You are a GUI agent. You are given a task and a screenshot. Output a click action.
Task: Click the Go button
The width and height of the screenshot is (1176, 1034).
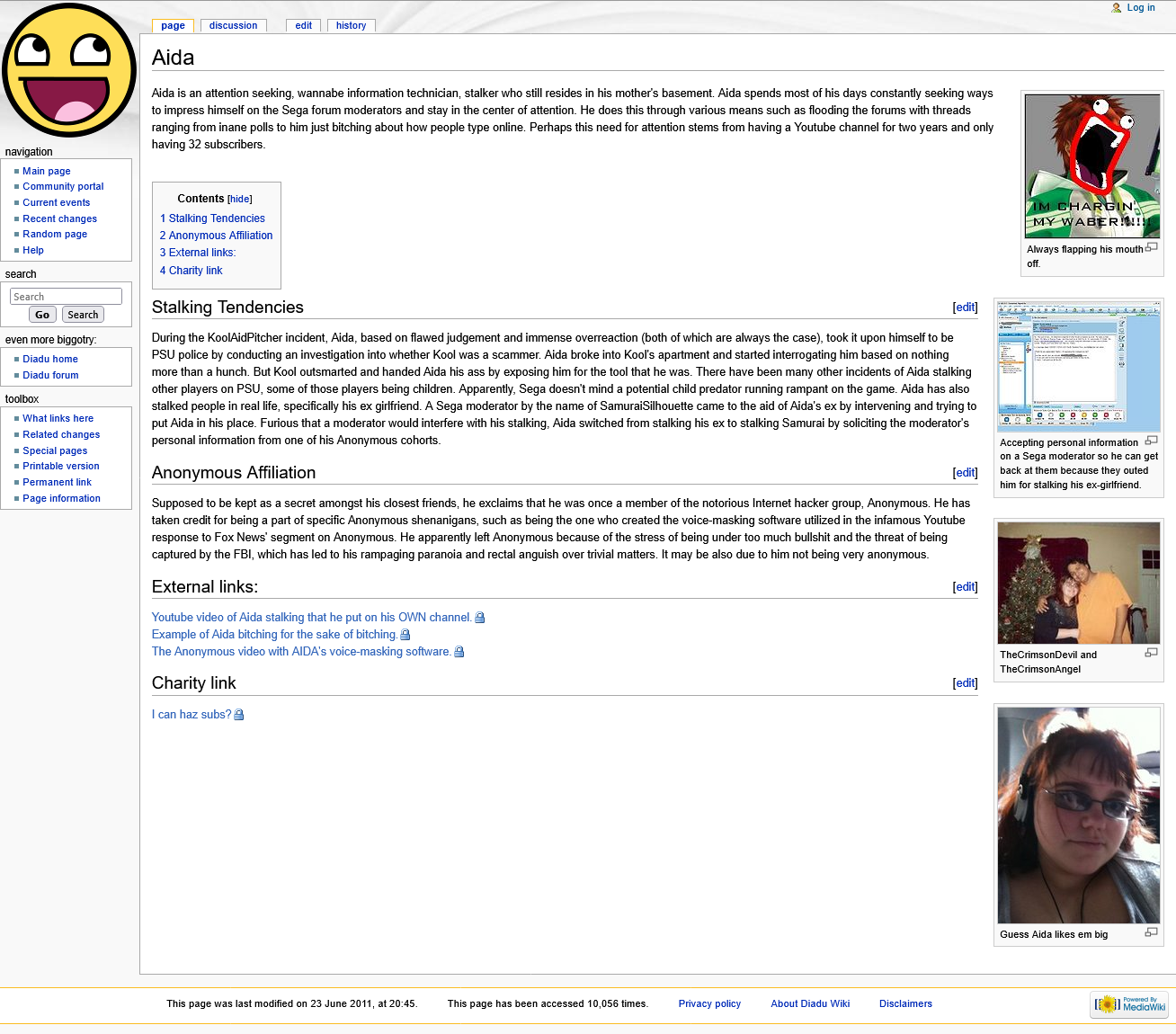42,315
